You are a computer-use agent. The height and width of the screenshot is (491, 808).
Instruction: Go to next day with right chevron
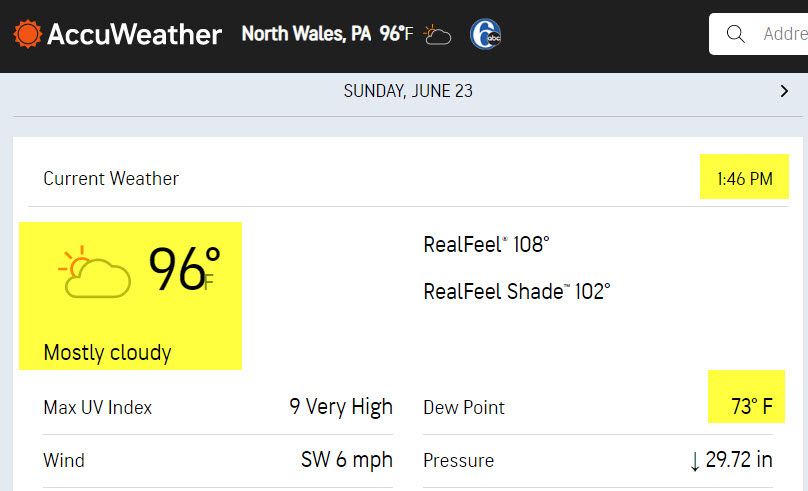point(784,91)
